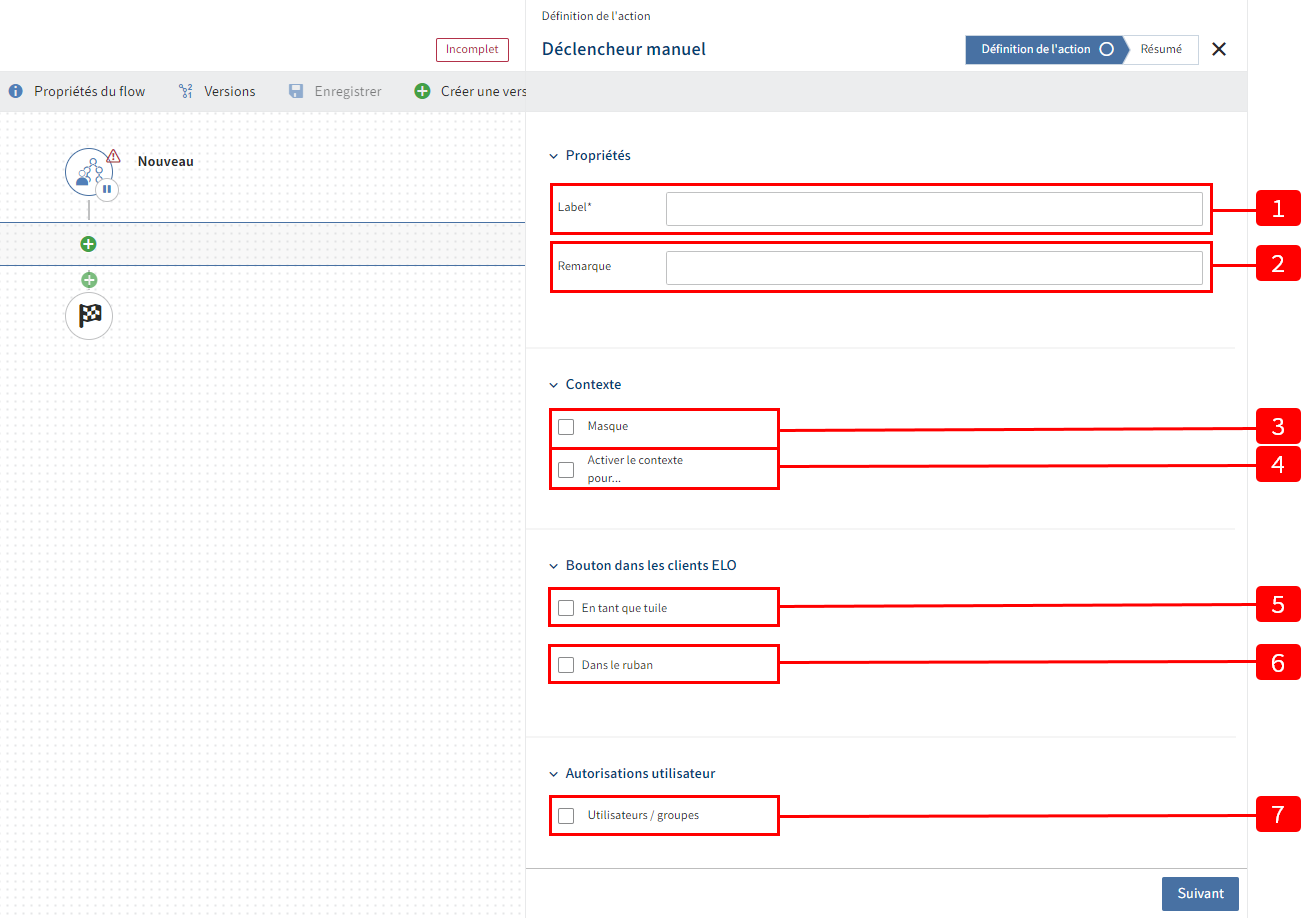
Task: Collapse Autorisations utilisateur section
Action: 553,774
